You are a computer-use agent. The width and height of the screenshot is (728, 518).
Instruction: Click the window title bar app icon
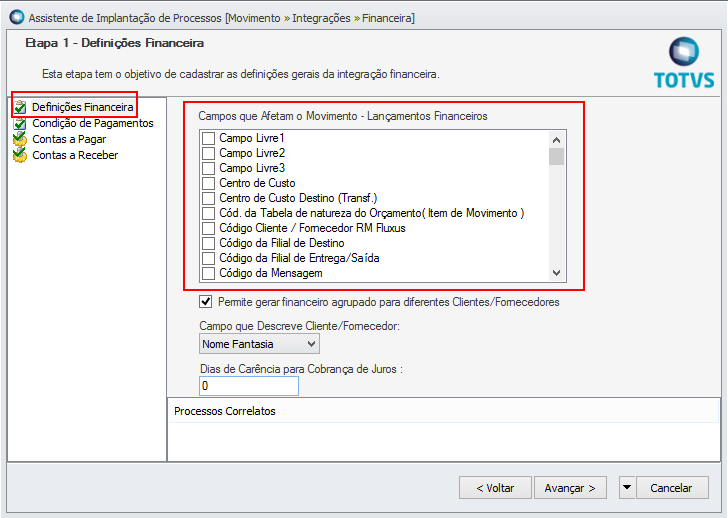click(17, 17)
